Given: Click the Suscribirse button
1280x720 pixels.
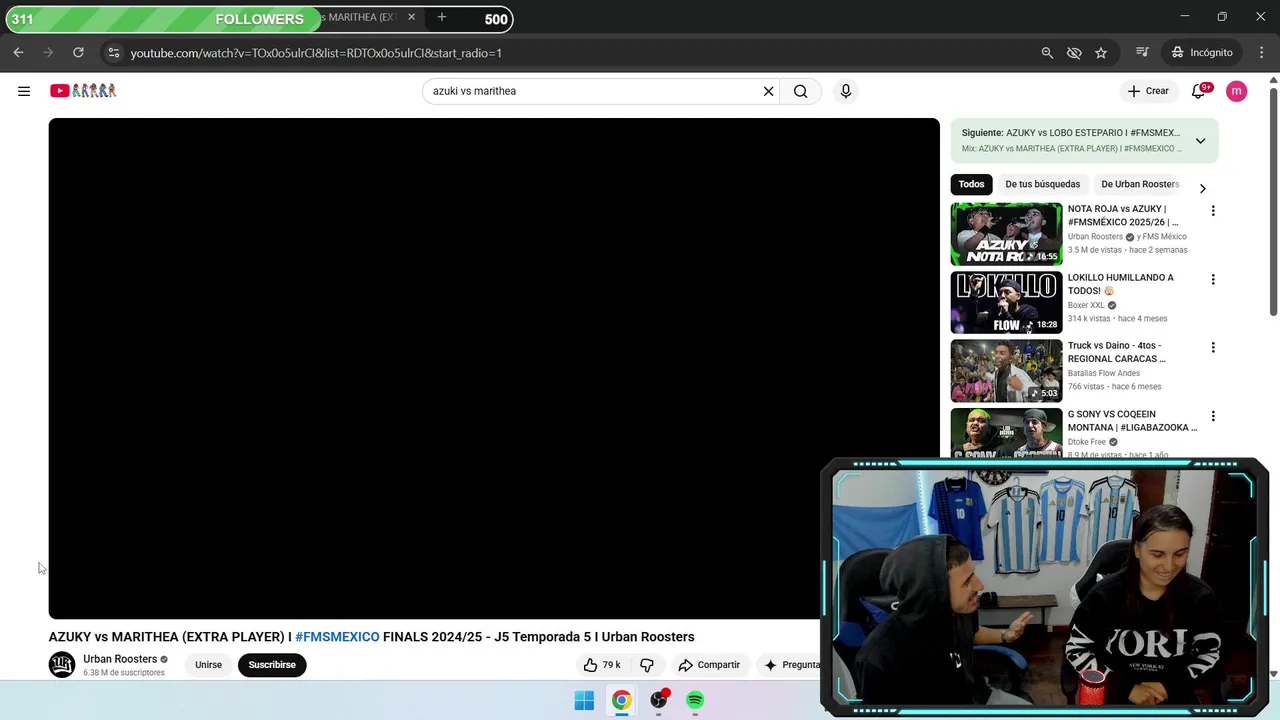Looking at the screenshot, I should 272,665.
